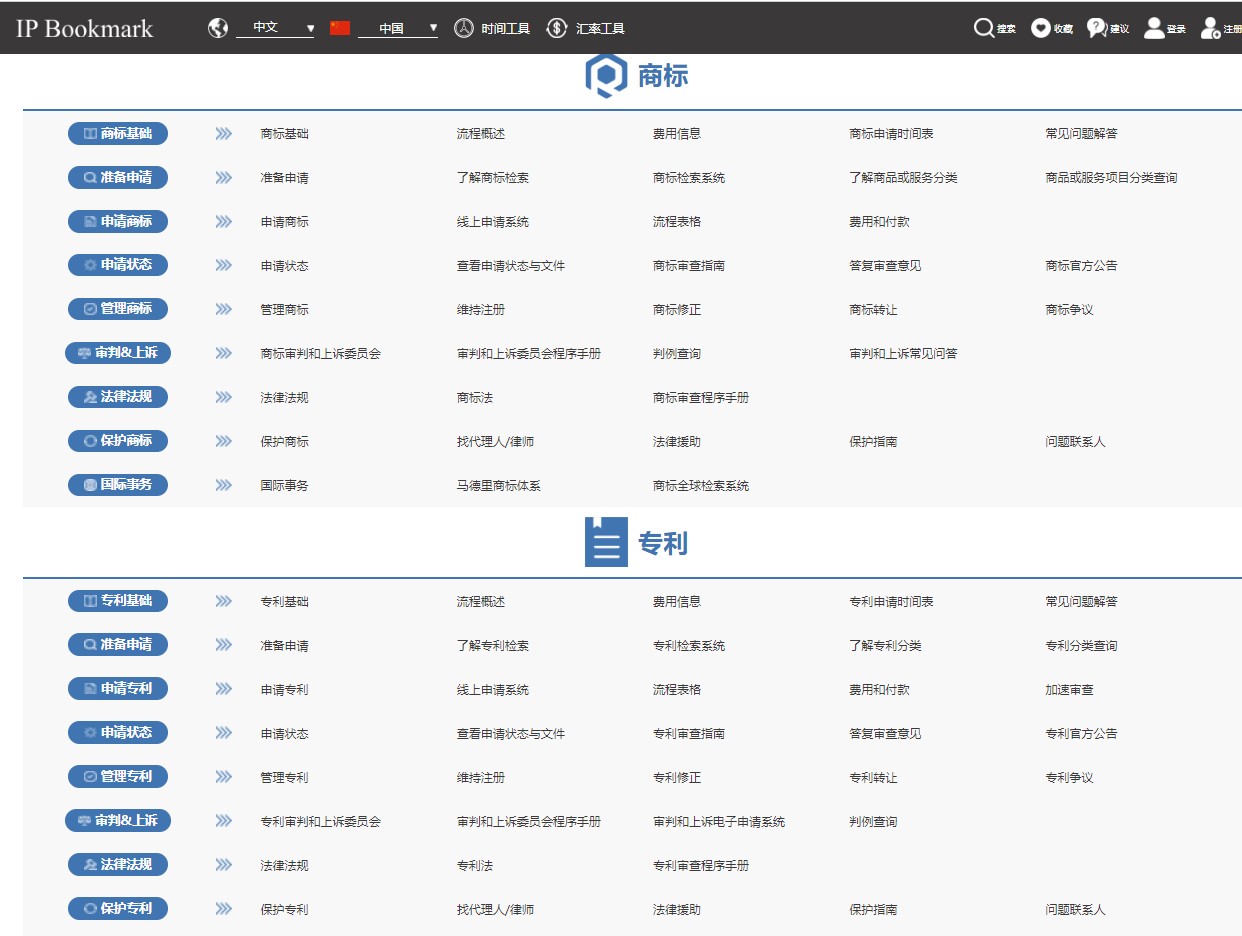This screenshot has width=1242, height=936.
Task: Select the 申请商标 category pill
Action: tap(118, 221)
